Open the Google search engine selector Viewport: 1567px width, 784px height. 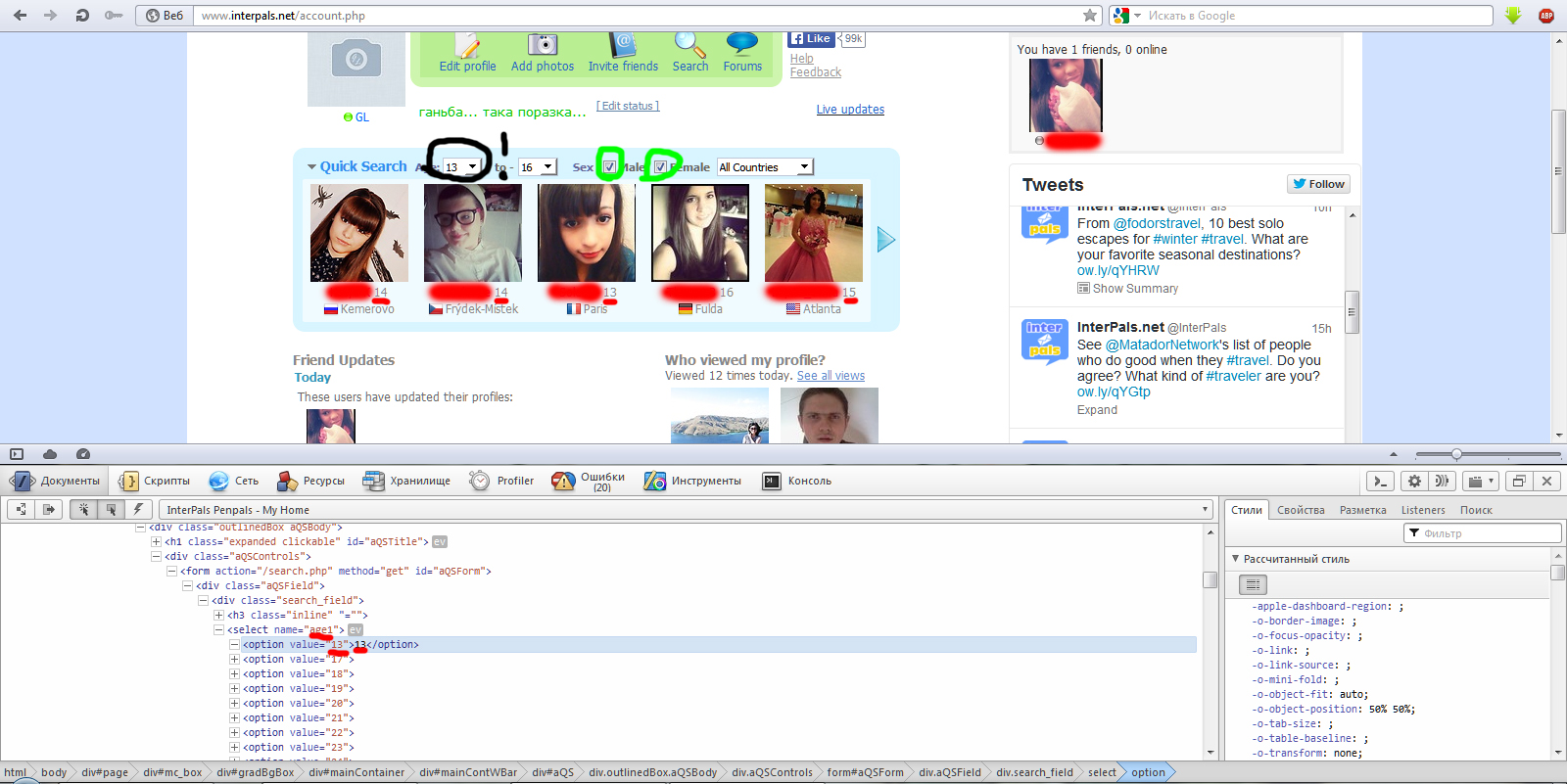pos(1127,16)
